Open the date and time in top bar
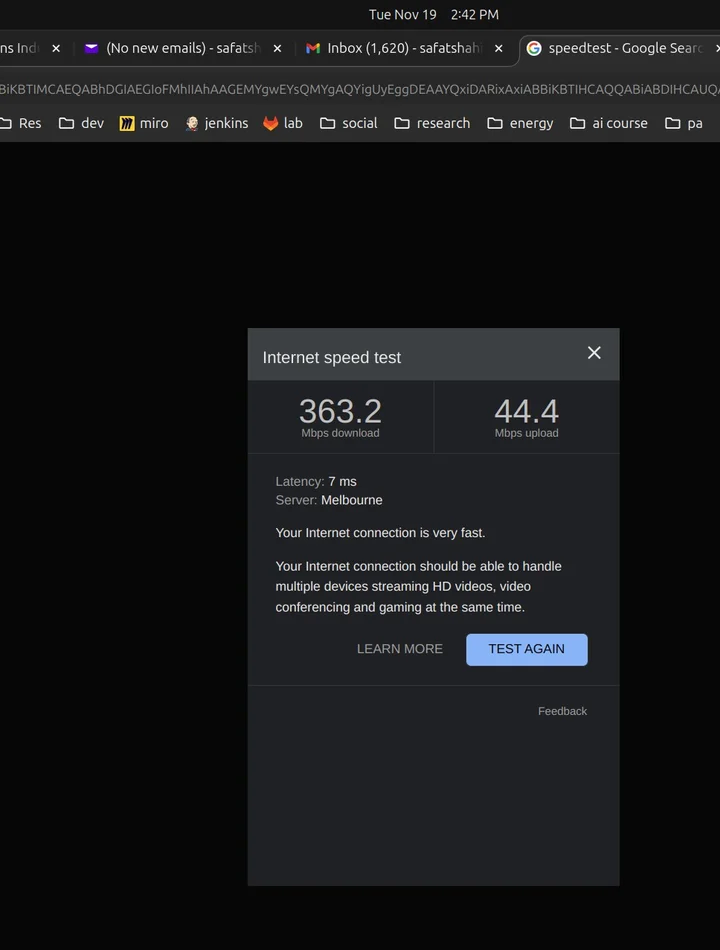The width and height of the screenshot is (720, 950). point(433,14)
